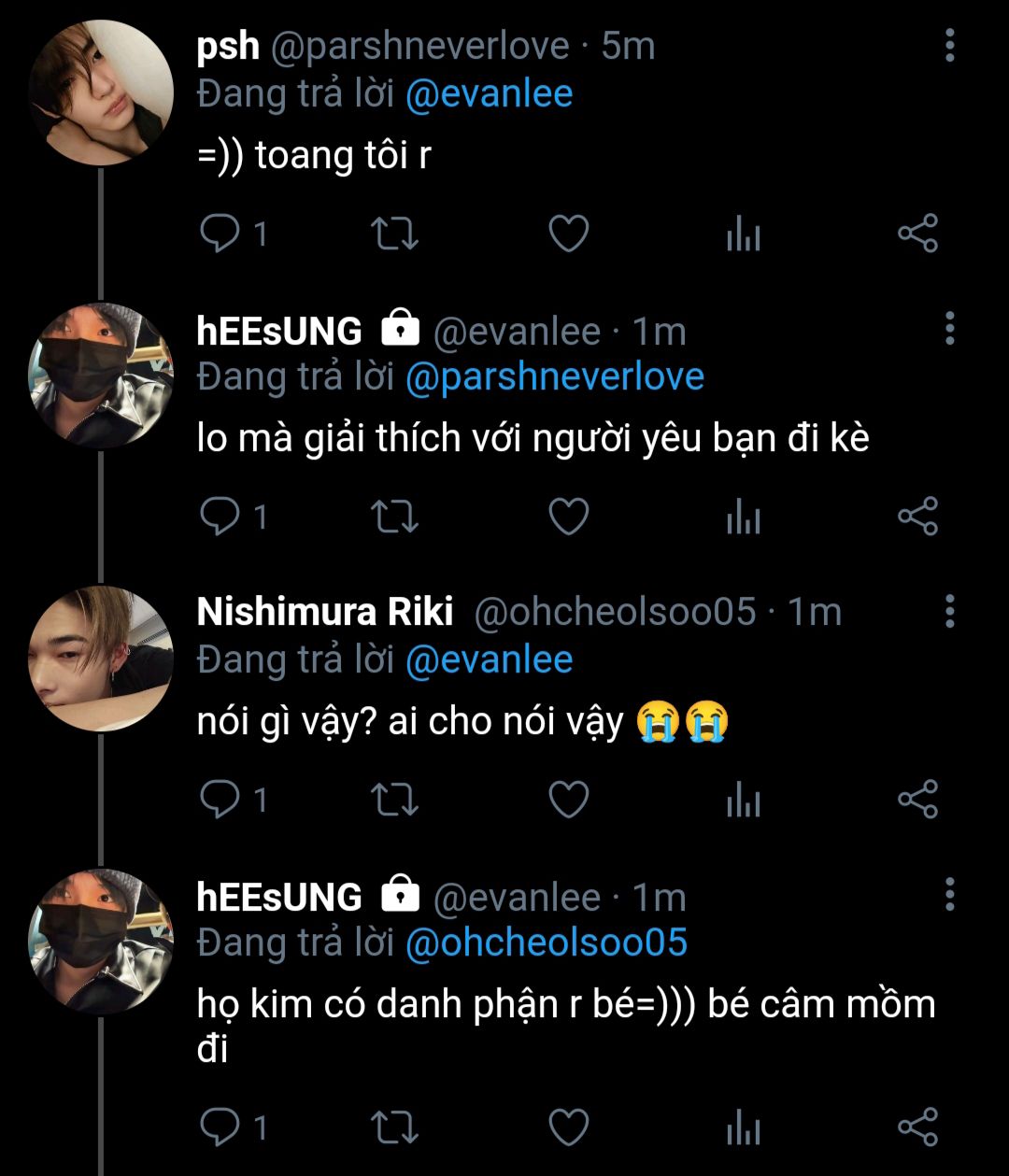
Task: Open more options menu on psh's tweet
Action: (x=949, y=46)
